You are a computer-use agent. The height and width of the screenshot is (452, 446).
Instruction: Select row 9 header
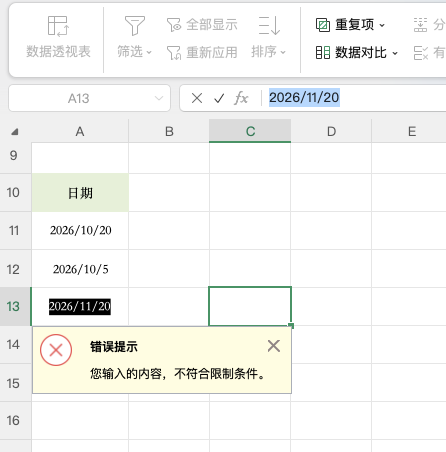click(15, 156)
